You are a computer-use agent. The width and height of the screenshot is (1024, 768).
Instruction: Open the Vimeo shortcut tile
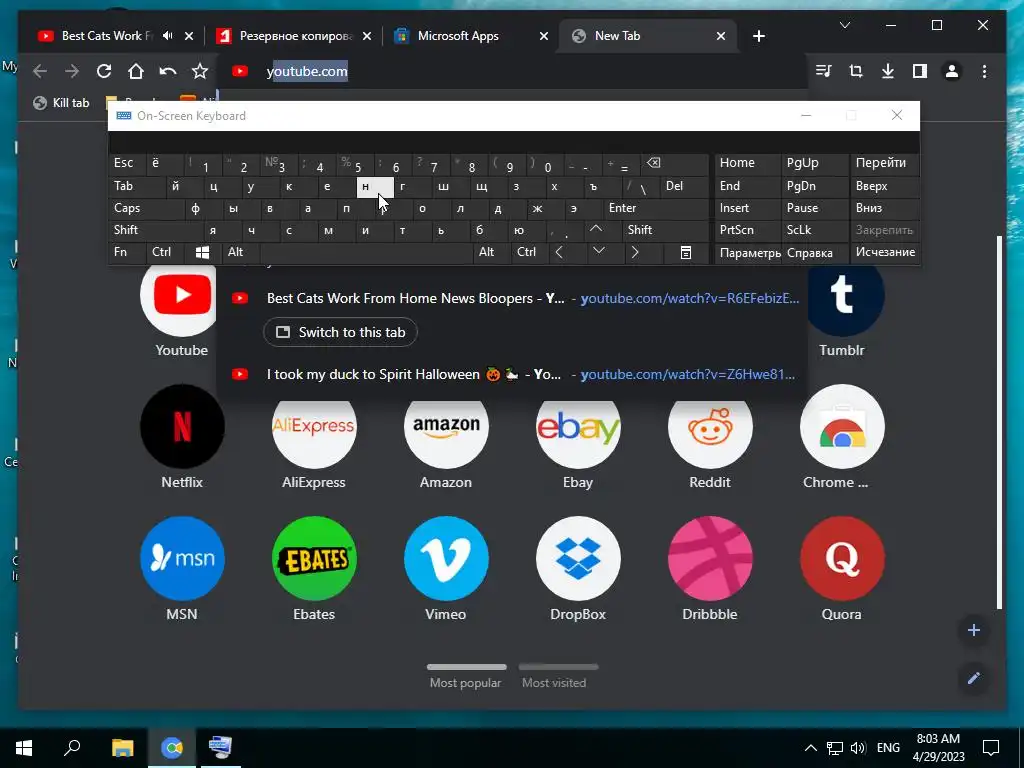tap(446, 558)
